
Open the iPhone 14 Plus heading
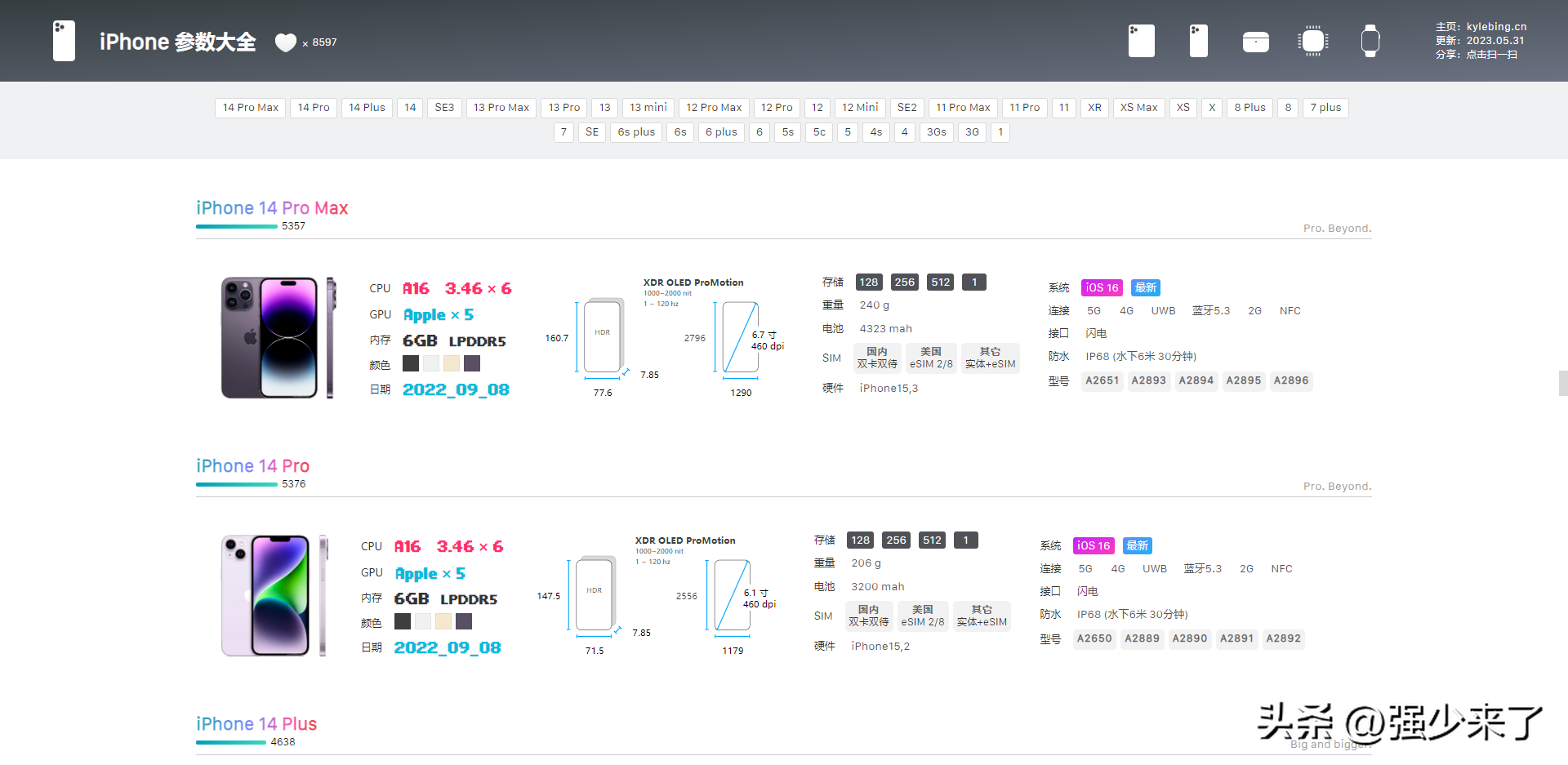coord(256,724)
